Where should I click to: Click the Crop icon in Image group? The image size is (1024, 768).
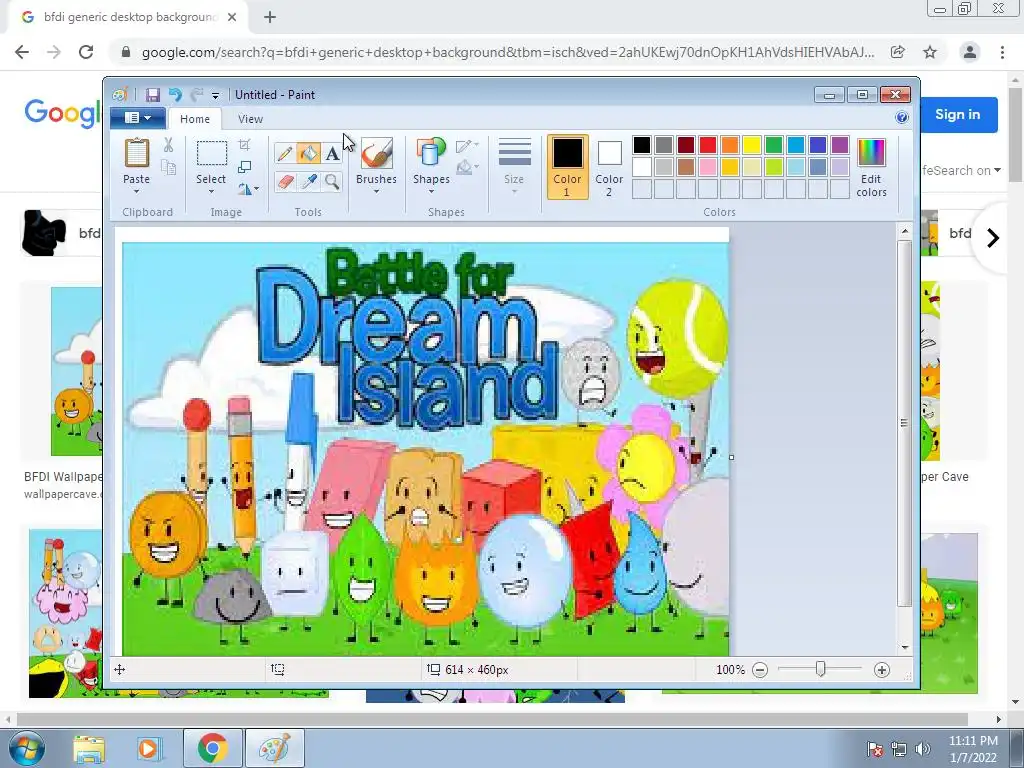click(x=244, y=144)
